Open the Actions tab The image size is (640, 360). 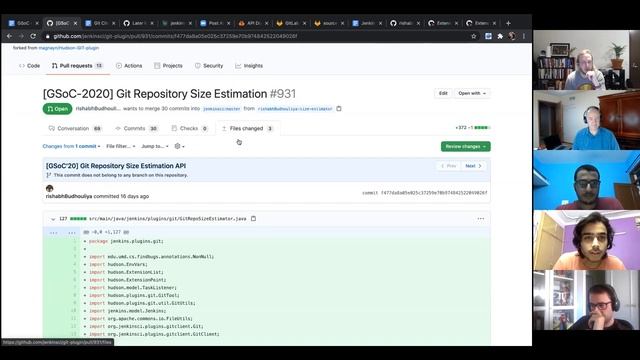[129, 66]
